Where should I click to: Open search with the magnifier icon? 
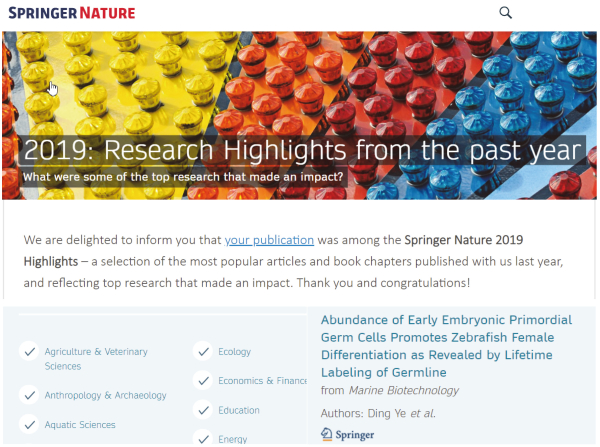click(x=505, y=13)
